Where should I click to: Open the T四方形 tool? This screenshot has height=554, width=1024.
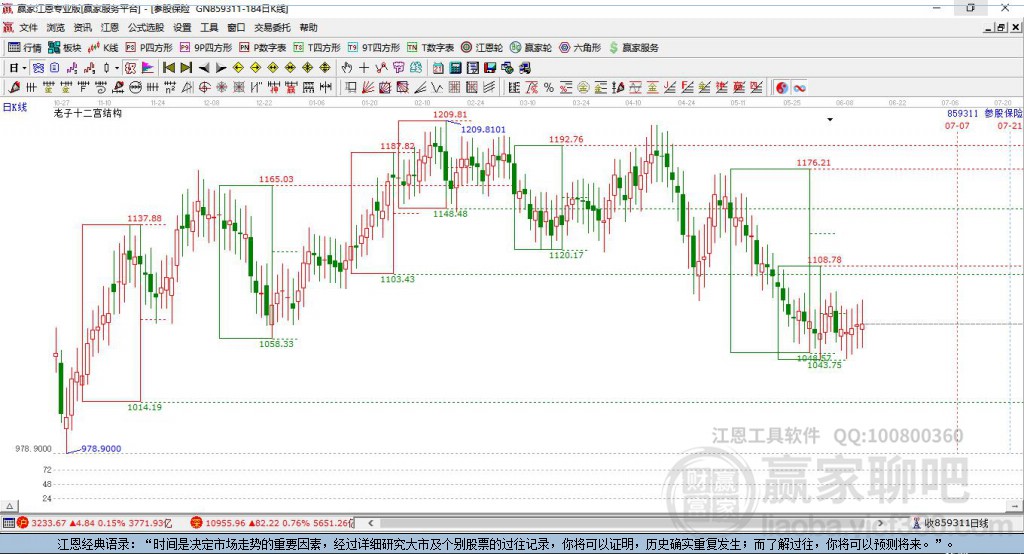click(317, 48)
